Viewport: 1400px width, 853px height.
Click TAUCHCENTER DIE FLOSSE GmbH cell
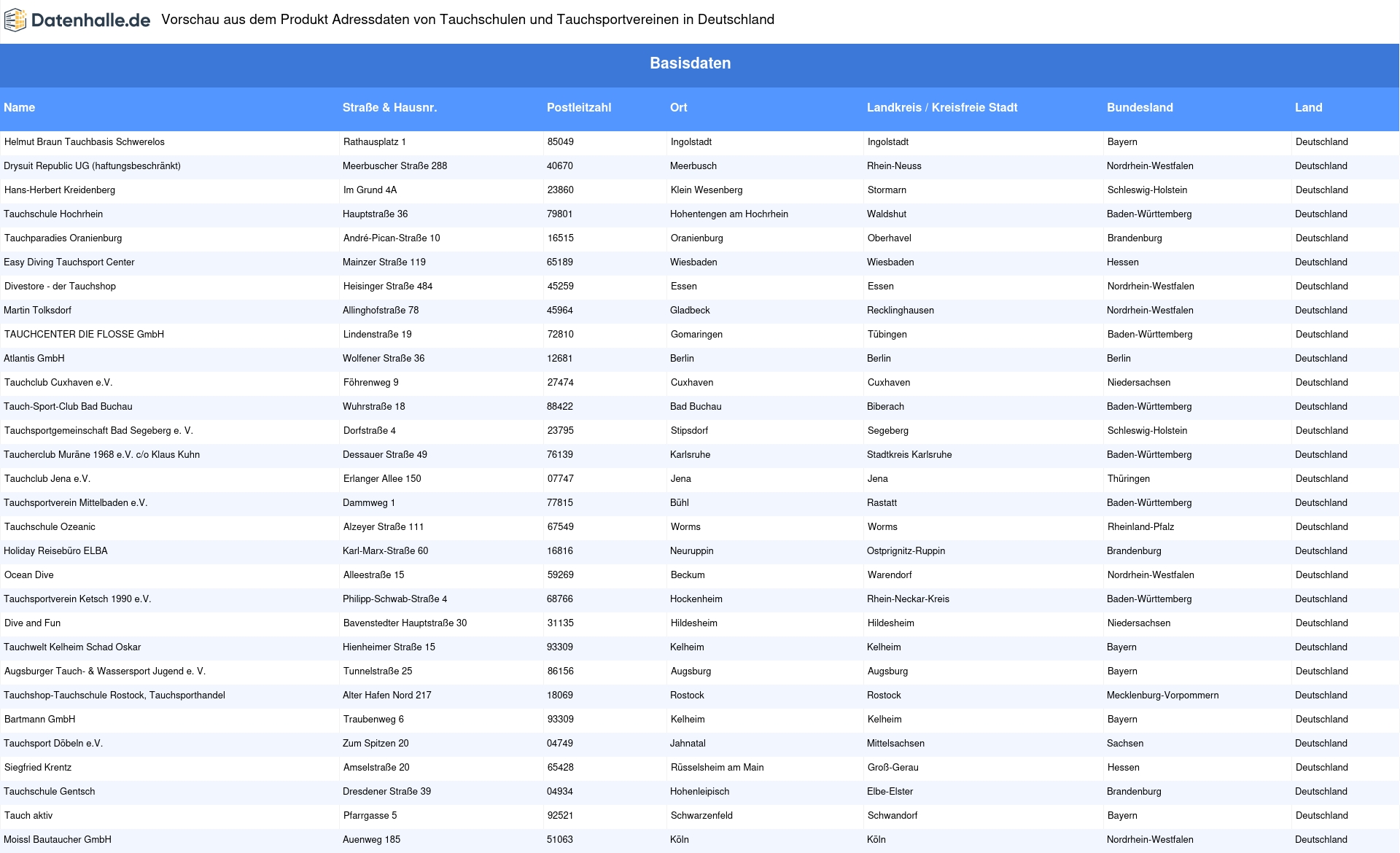[x=84, y=335]
